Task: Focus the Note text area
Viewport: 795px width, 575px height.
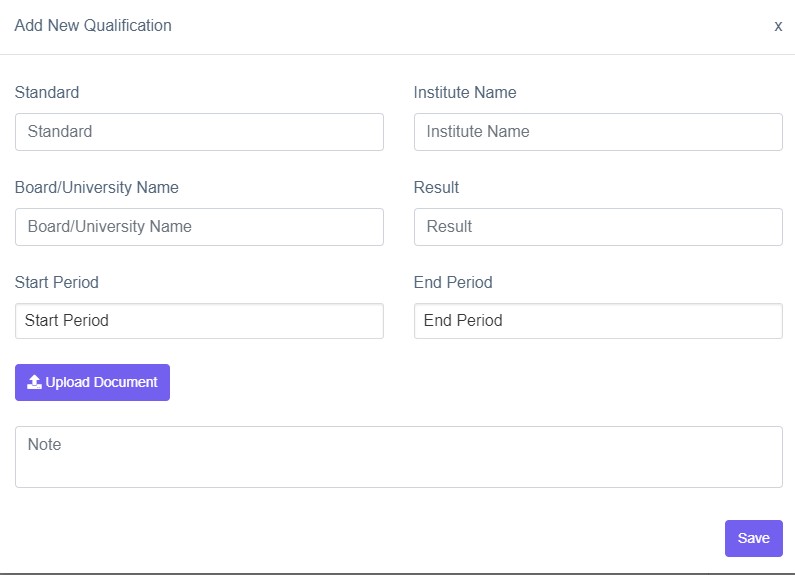Action: [x=399, y=457]
